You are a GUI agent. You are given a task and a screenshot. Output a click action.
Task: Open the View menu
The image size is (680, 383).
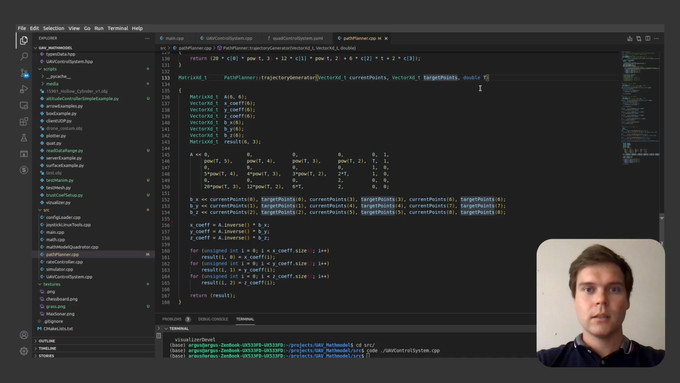click(x=74, y=28)
